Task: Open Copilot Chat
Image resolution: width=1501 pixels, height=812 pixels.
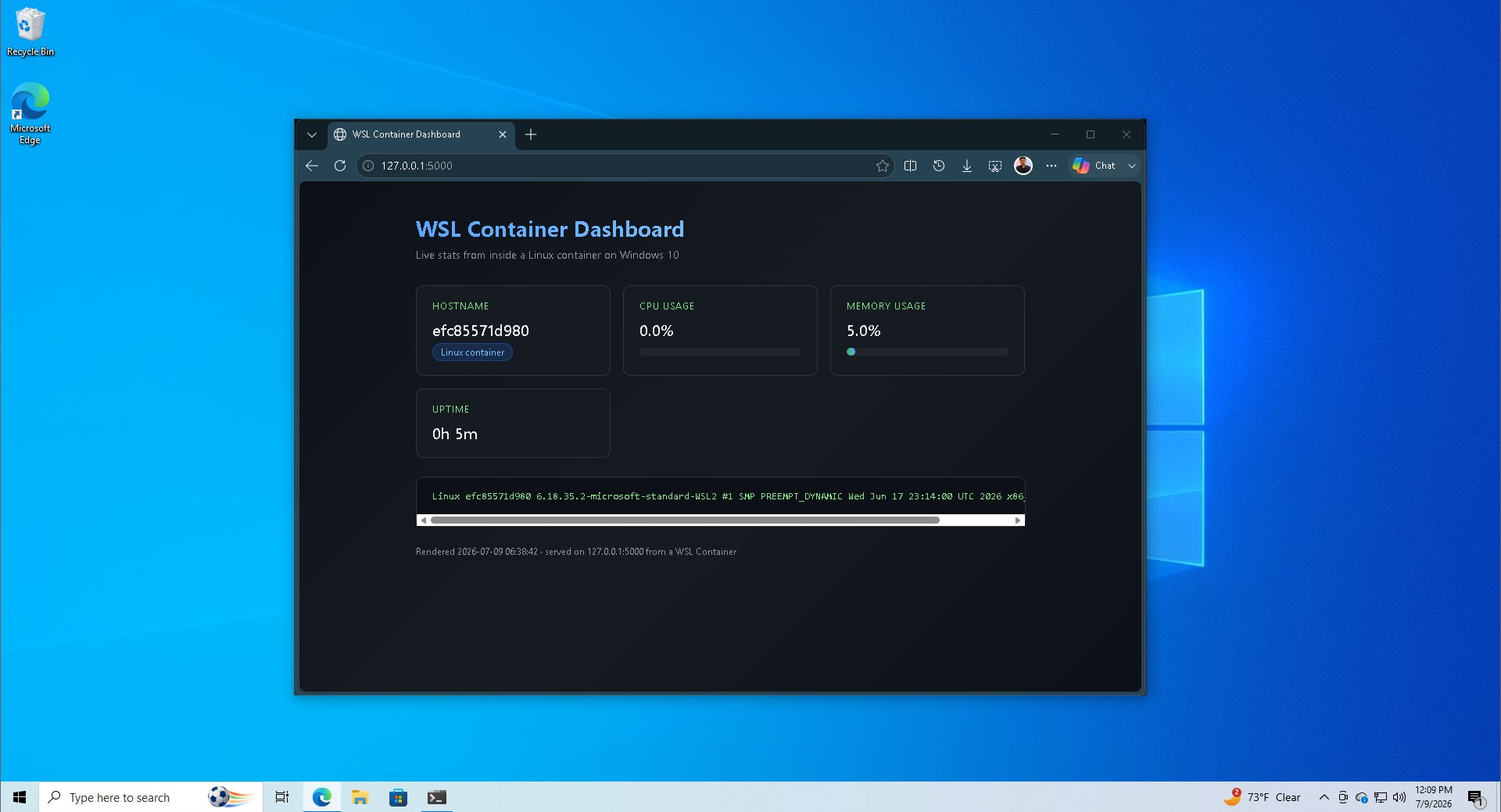Action: [x=1094, y=166]
